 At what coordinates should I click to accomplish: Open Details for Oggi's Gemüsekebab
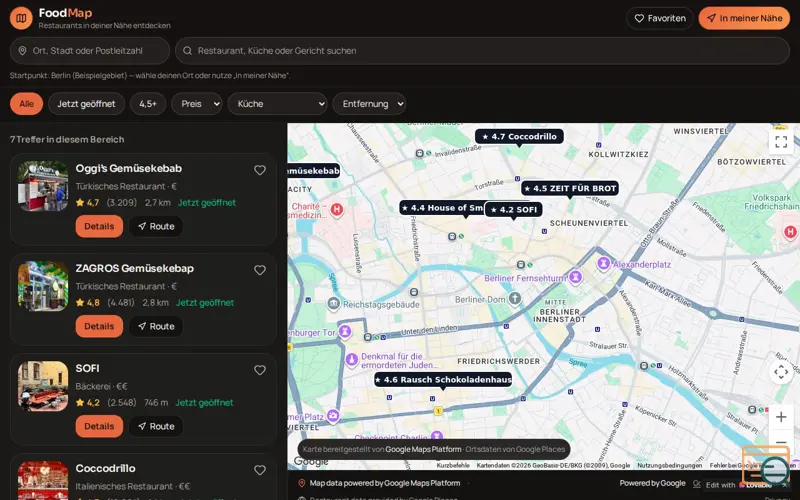click(99, 226)
